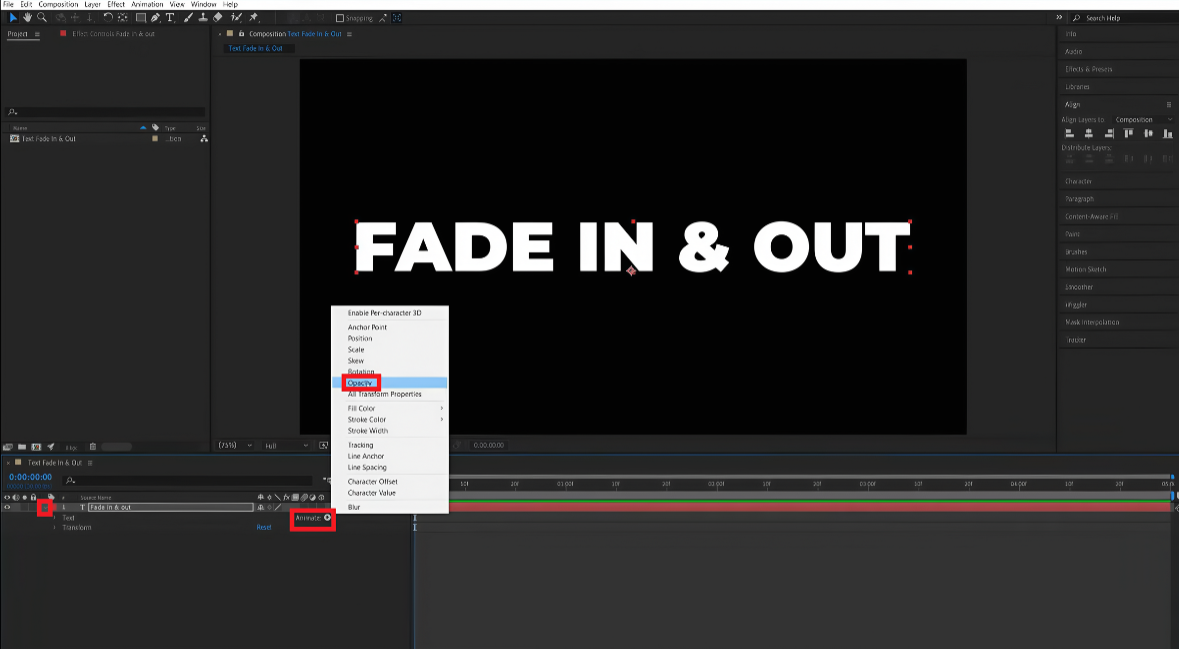Select the Roto Brush tool
1179x649 pixels.
pyautogui.click(x=236, y=17)
